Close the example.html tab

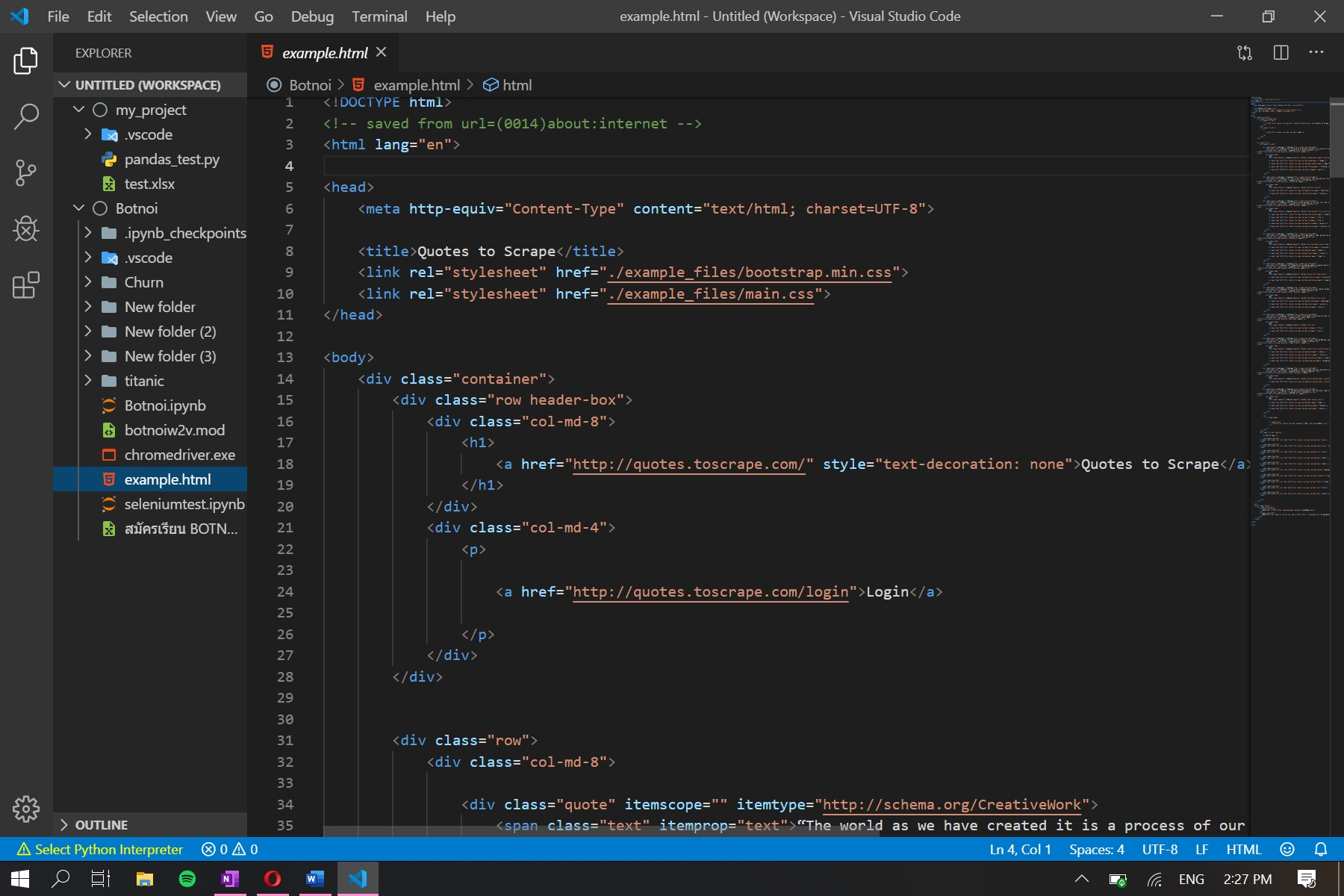point(382,52)
